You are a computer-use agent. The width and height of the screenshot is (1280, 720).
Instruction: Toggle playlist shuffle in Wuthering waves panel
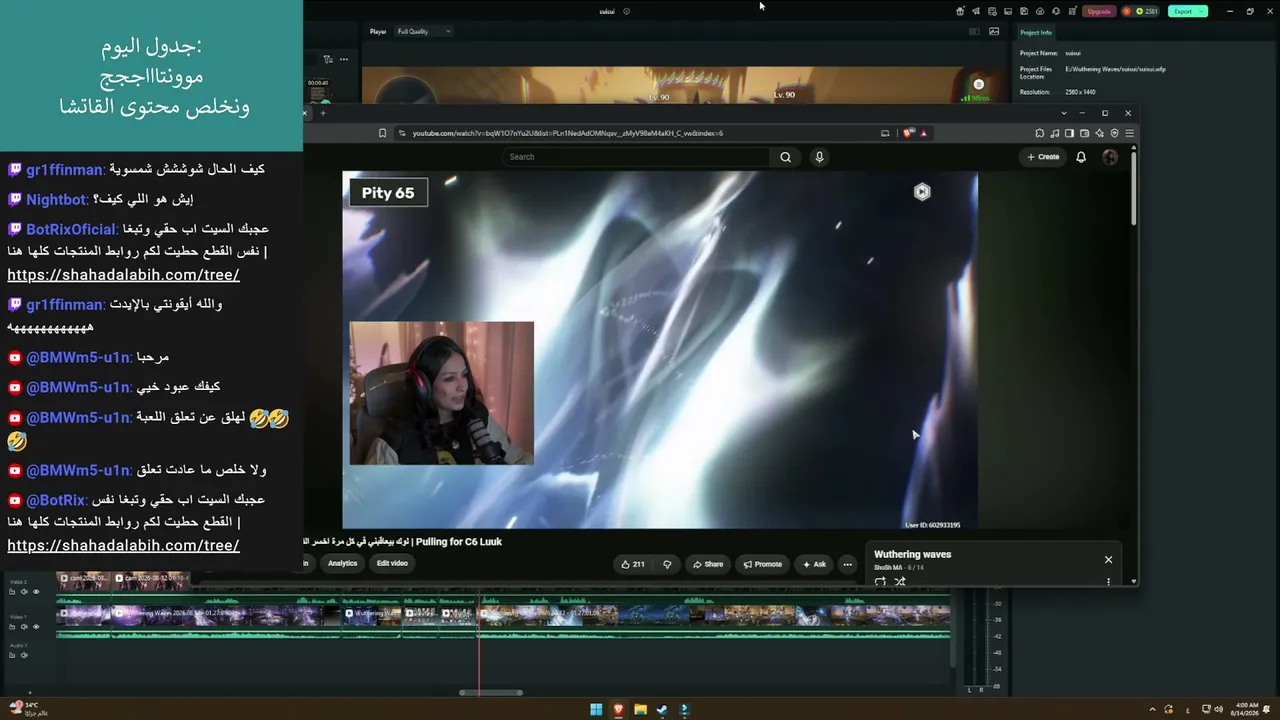point(900,581)
